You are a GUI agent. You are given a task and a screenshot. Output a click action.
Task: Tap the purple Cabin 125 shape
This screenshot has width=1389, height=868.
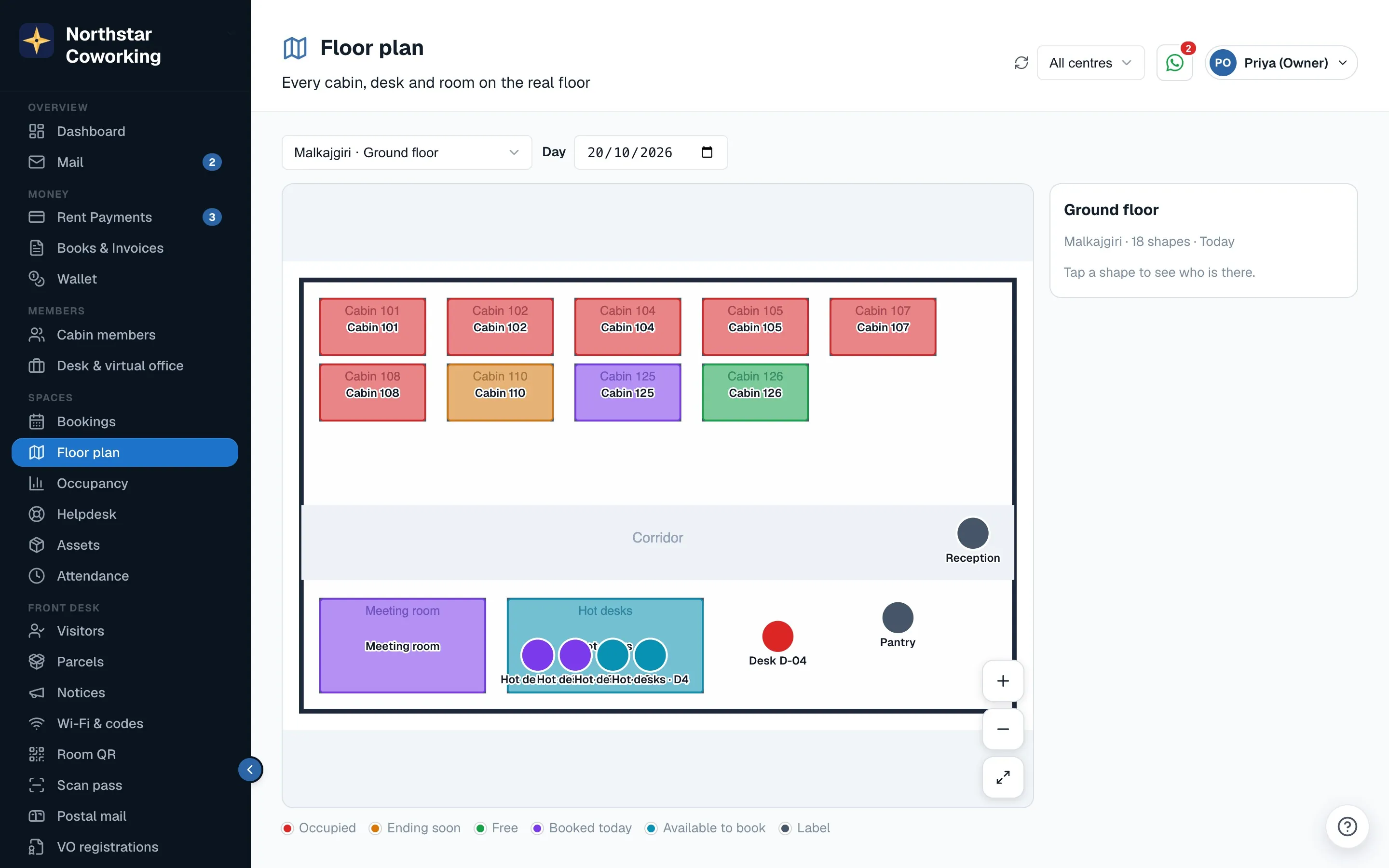(x=627, y=393)
